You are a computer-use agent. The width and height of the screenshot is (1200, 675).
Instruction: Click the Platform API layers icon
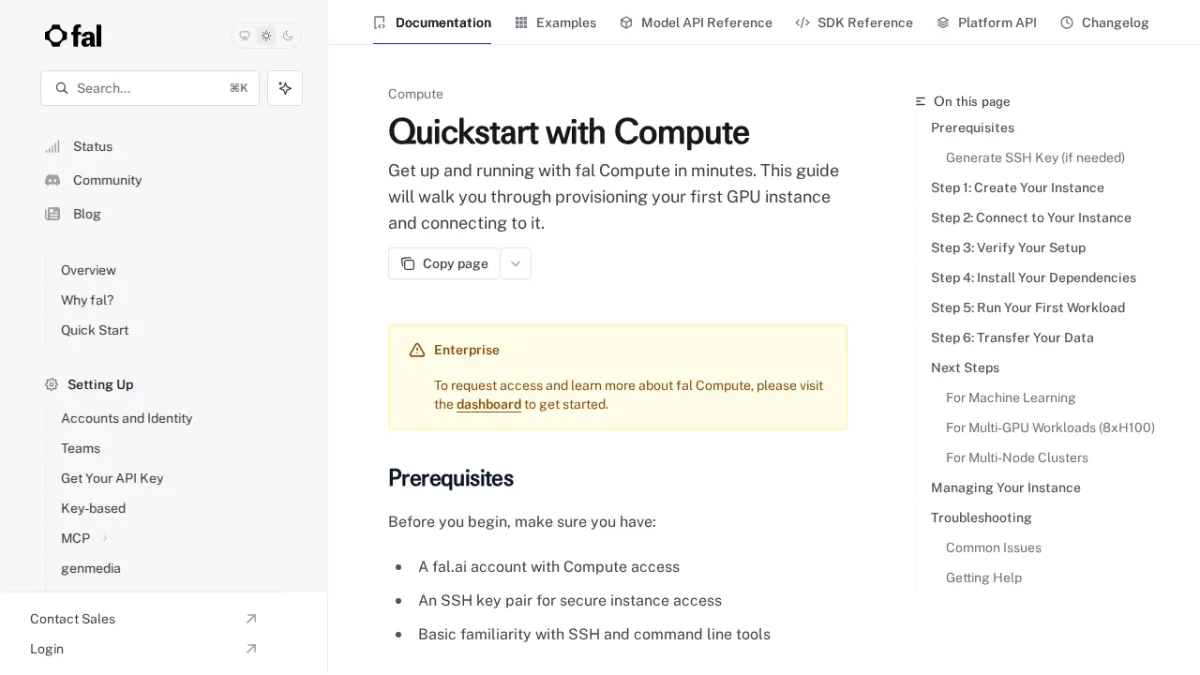coord(943,22)
